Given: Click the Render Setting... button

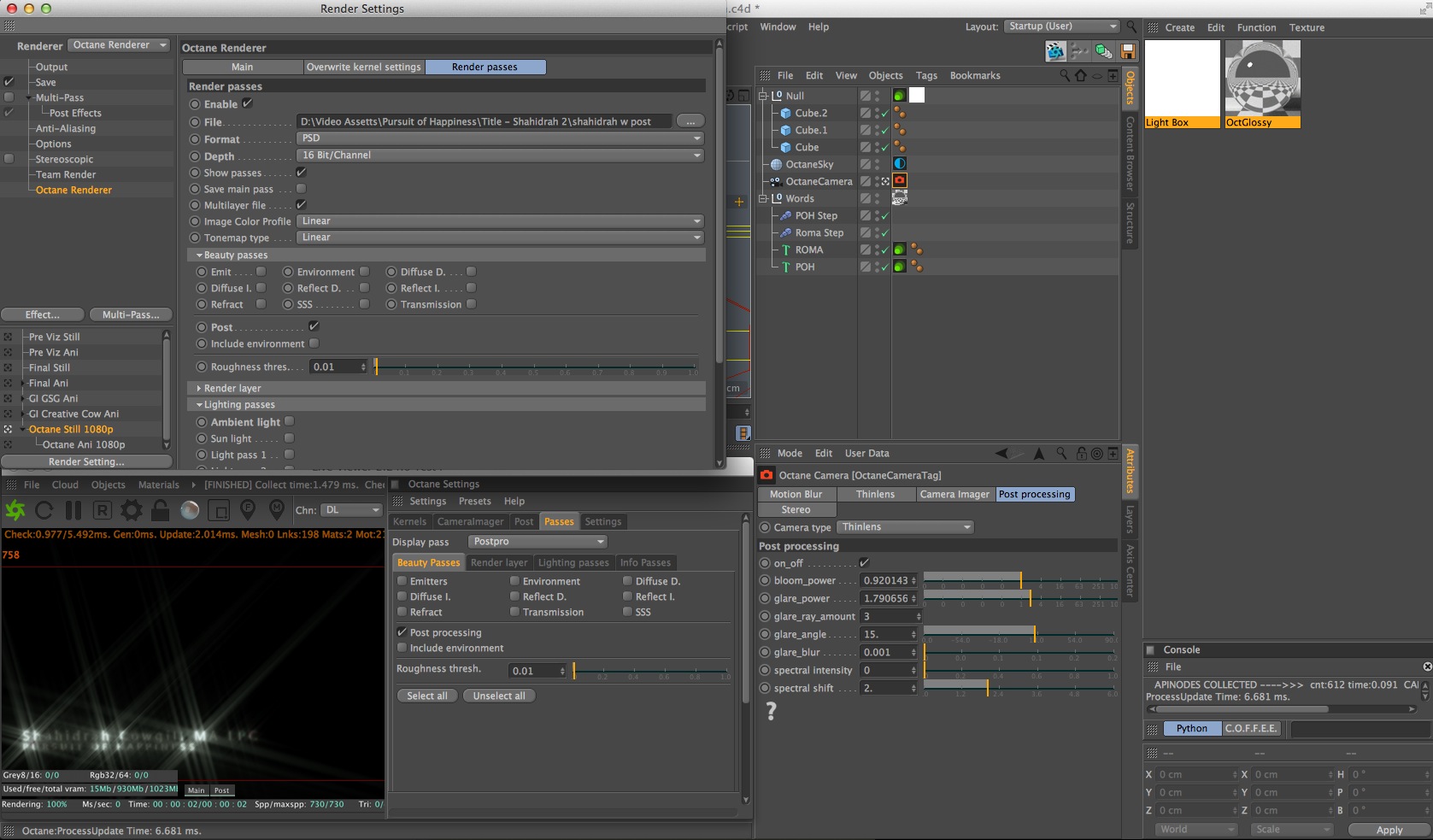Looking at the screenshot, I should (86, 461).
